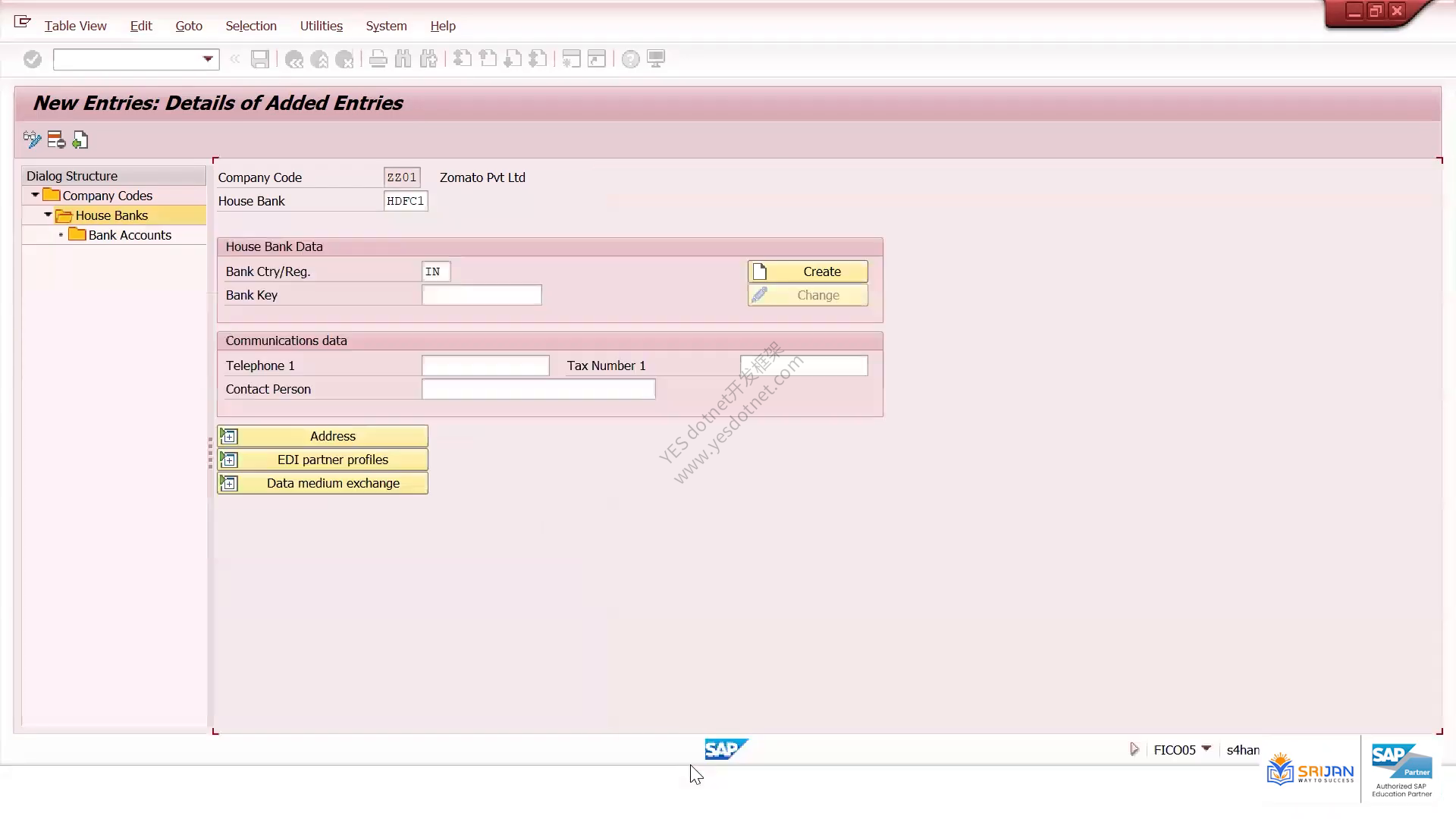1456x819 pixels.
Task: Restore down the SAP window
Action: [1375, 11]
